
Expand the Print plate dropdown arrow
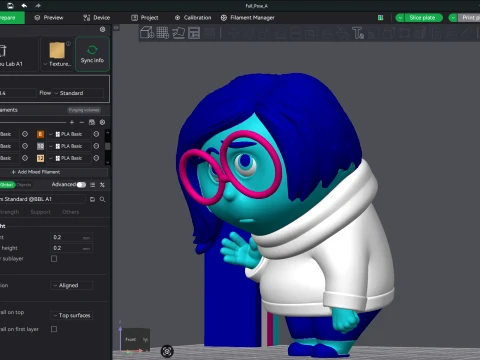point(453,18)
